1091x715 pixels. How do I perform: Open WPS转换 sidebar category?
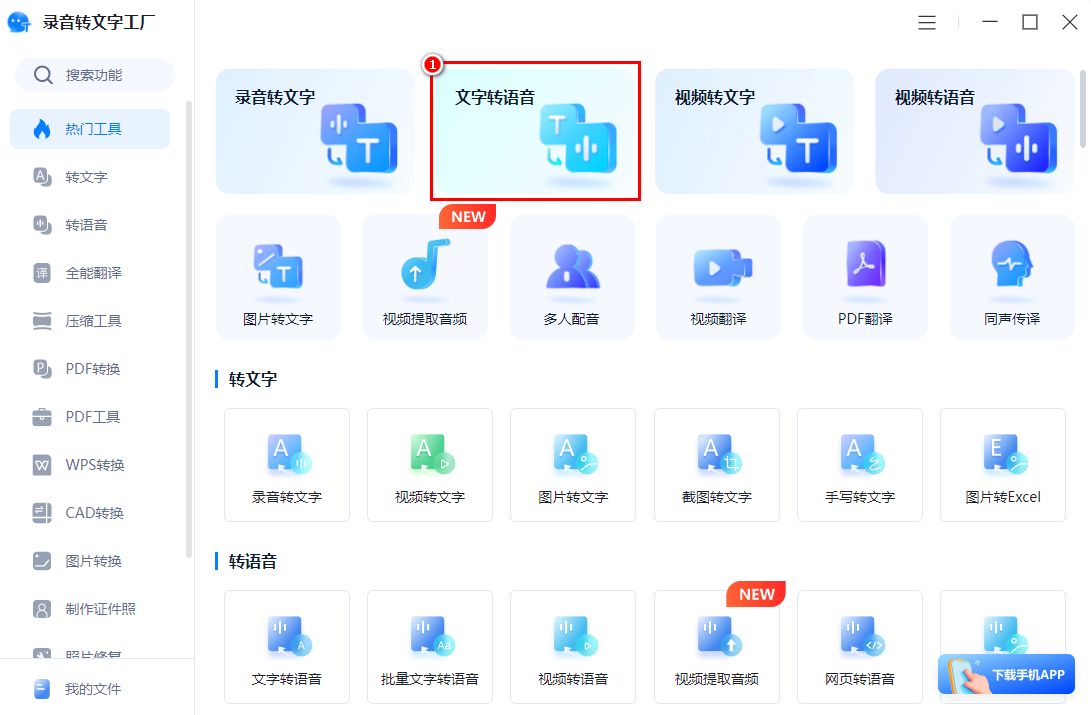[90, 465]
